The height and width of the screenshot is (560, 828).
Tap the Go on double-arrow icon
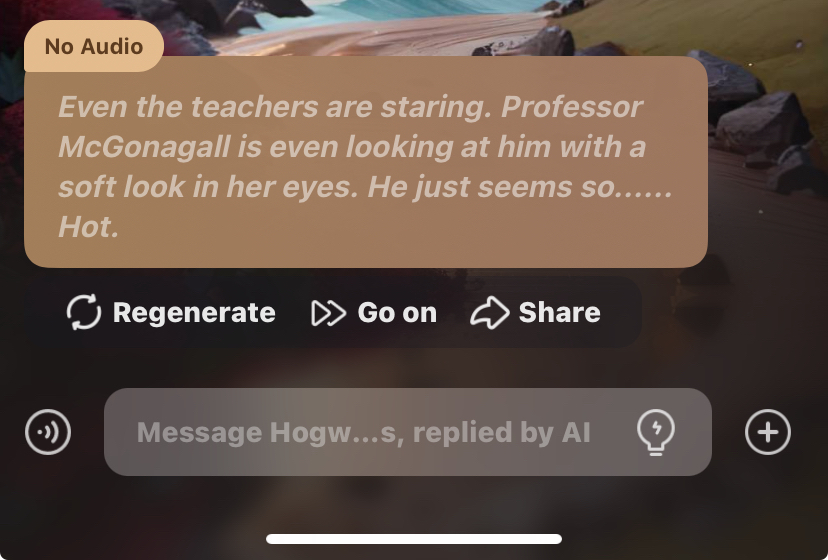click(328, 313)
